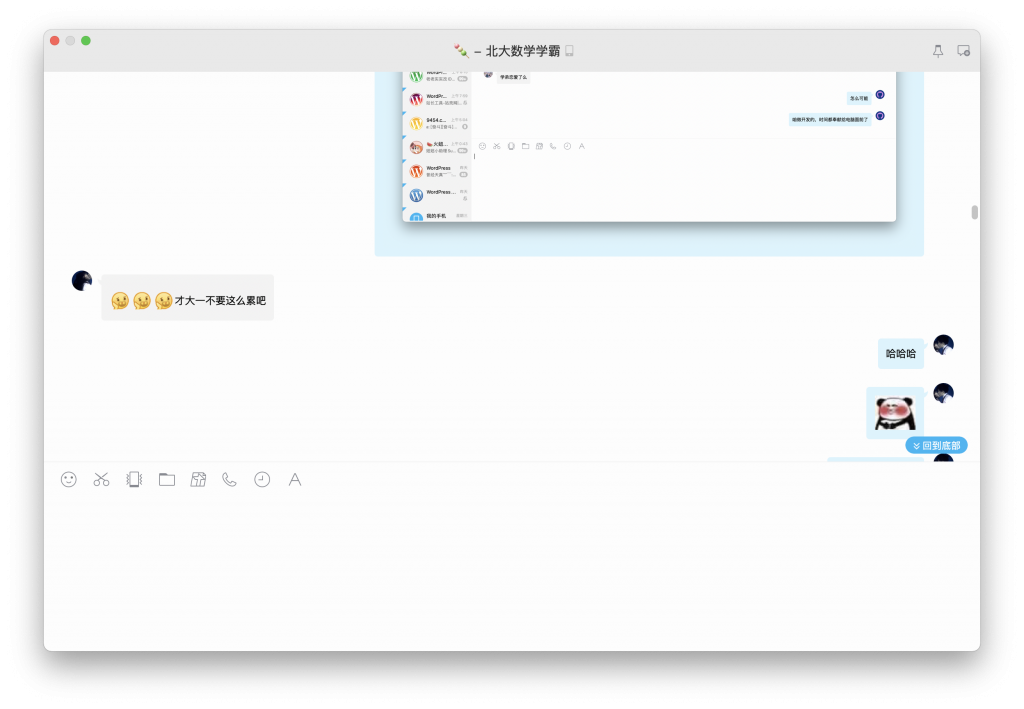The image size is (1024, 709).
Task: Select the 才大一不要这么累吧 message bubble
Action: click(187, 297)
